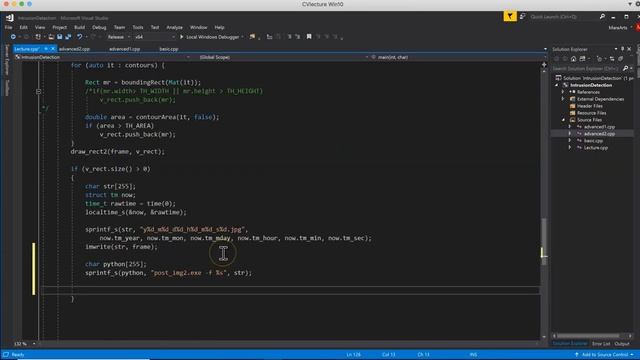Click the editor vertical scrollbar thumb
The image size is (640, 360).
tap(544, 241)
